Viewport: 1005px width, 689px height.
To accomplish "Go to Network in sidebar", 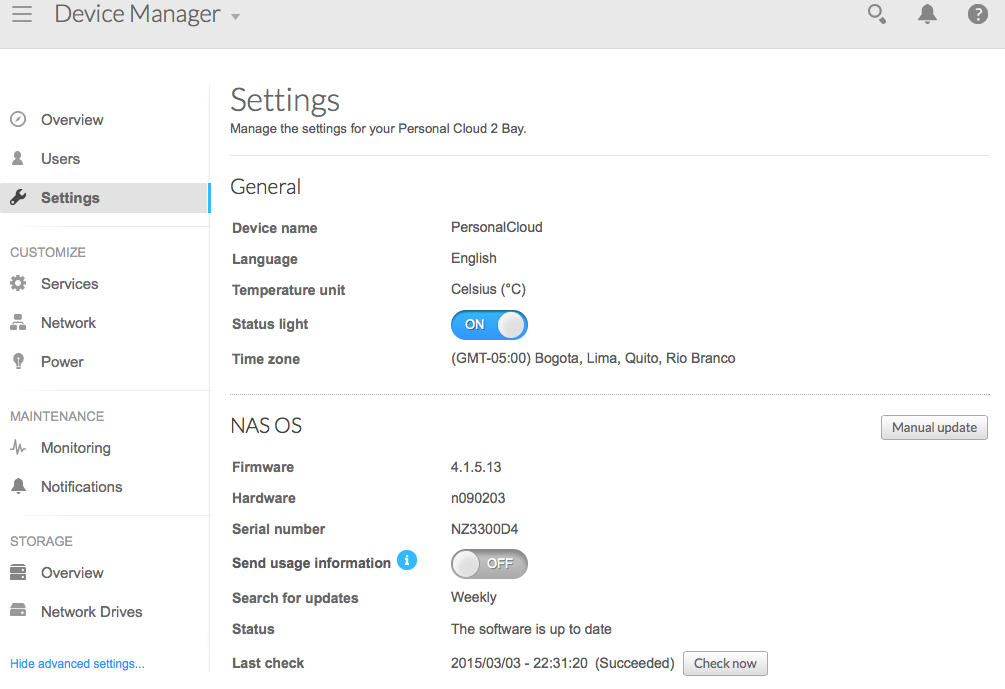I will (68, 323).
